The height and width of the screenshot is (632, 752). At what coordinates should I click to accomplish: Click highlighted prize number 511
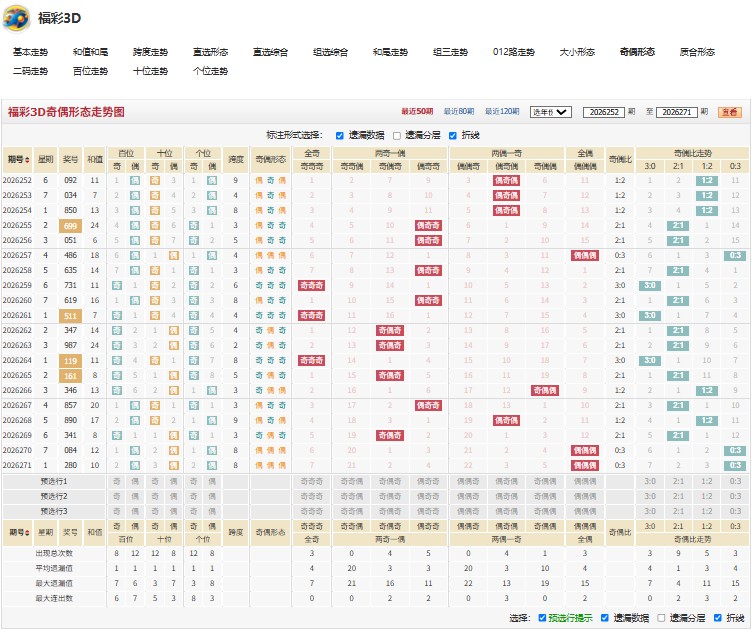[70, 316]
